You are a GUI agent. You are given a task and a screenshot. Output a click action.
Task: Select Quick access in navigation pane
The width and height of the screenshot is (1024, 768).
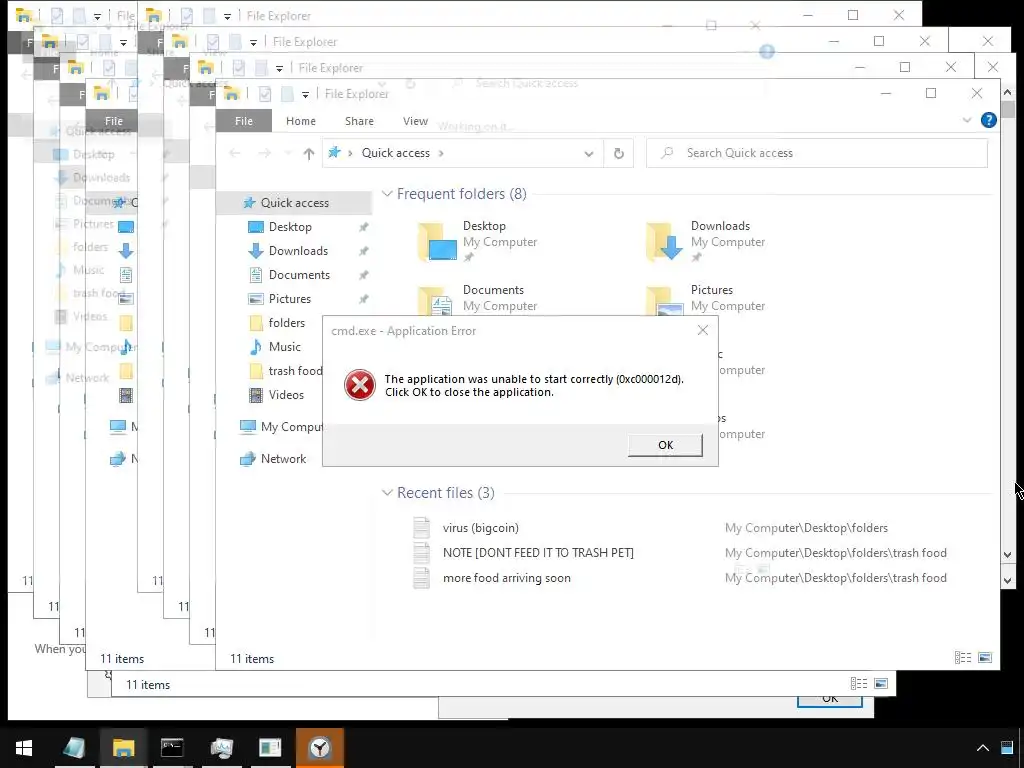[x=295, y=202]
